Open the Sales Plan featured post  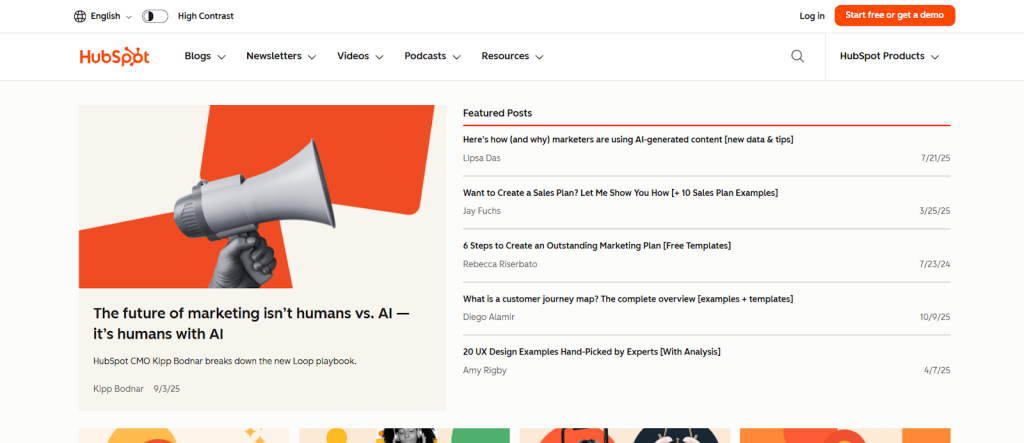coord(620,193)
